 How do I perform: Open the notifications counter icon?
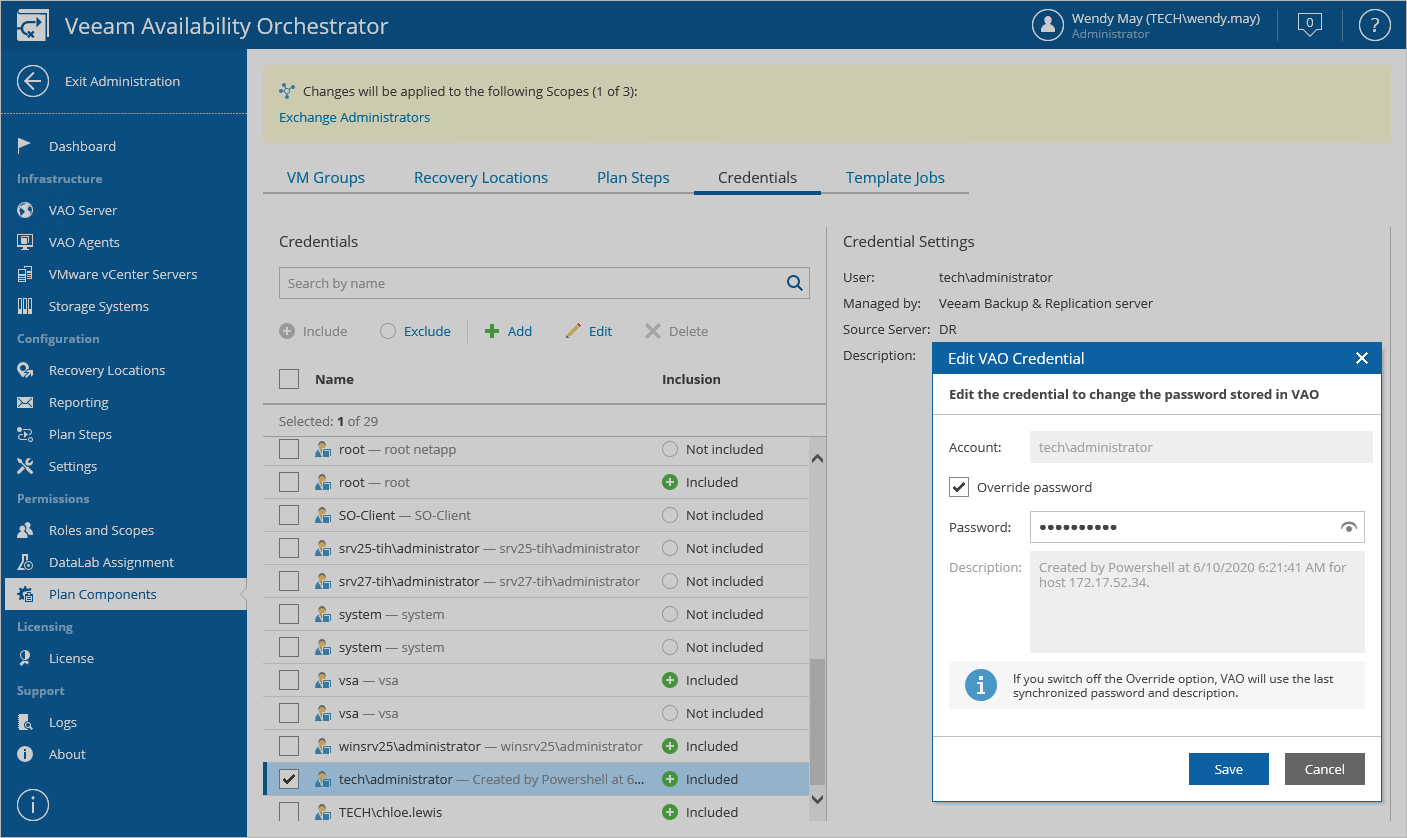(1309, 24)
